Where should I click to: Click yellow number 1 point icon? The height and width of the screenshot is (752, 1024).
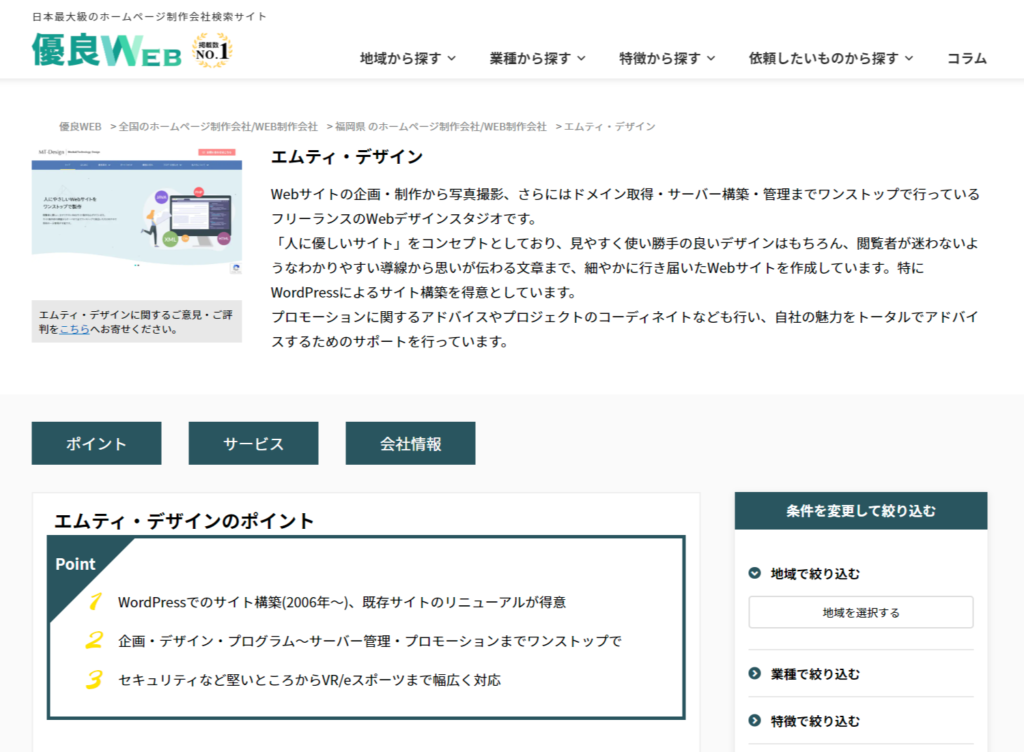[95, 601]
